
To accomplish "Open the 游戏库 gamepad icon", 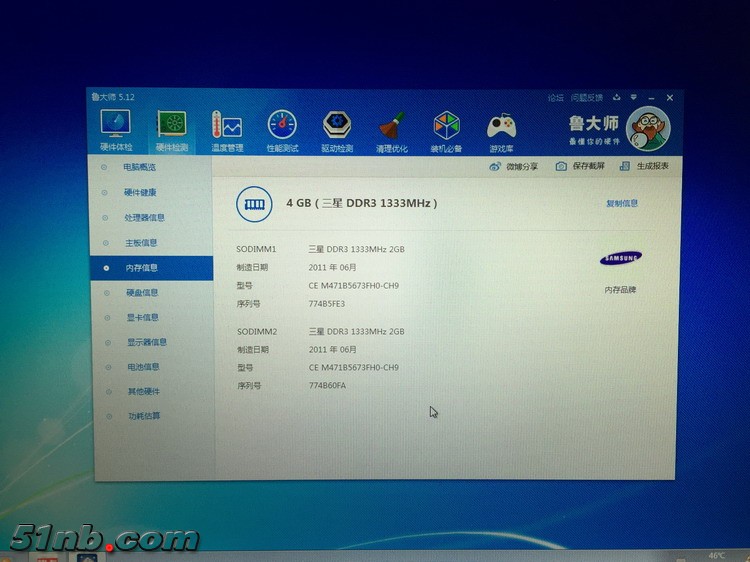I will (501, 127).
